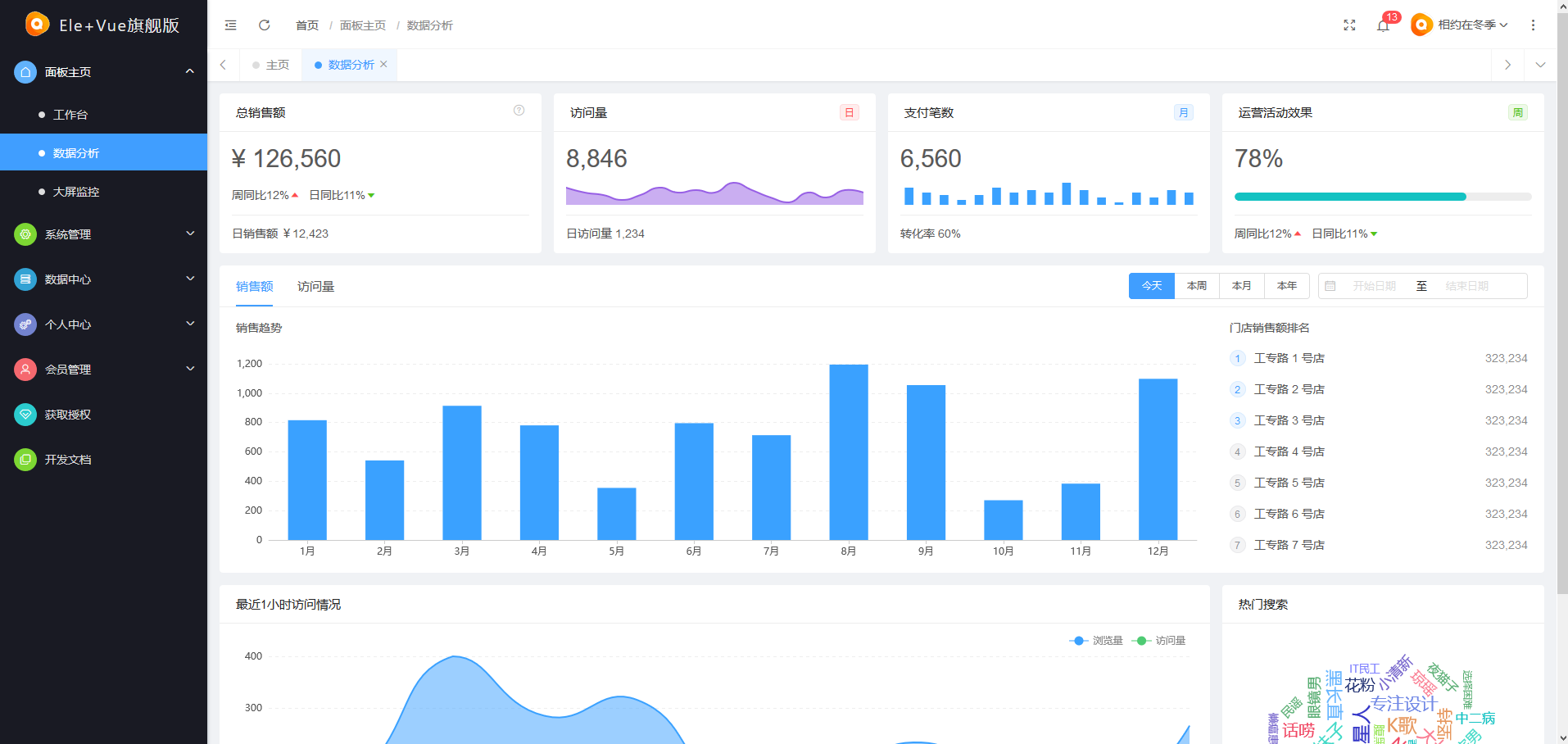This screenshot has width=1568, height=744.
Task: Click the 专注设计 word in word cloud
Action: click(1403, 704)
